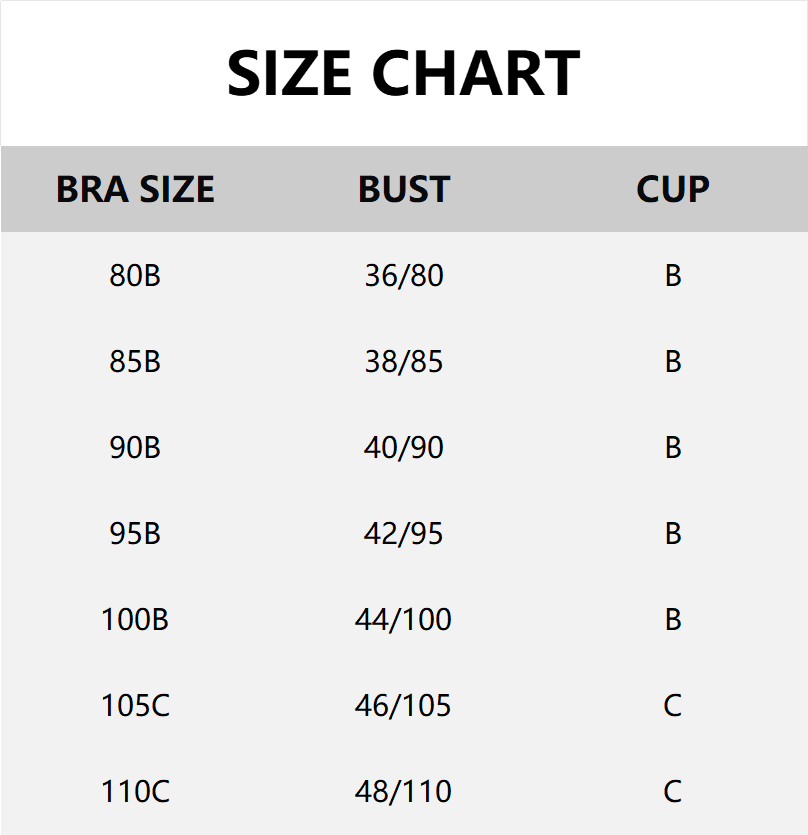Choose the 105C bra size cell
Viewport: 808px width, 835px height.
(135, 705)
